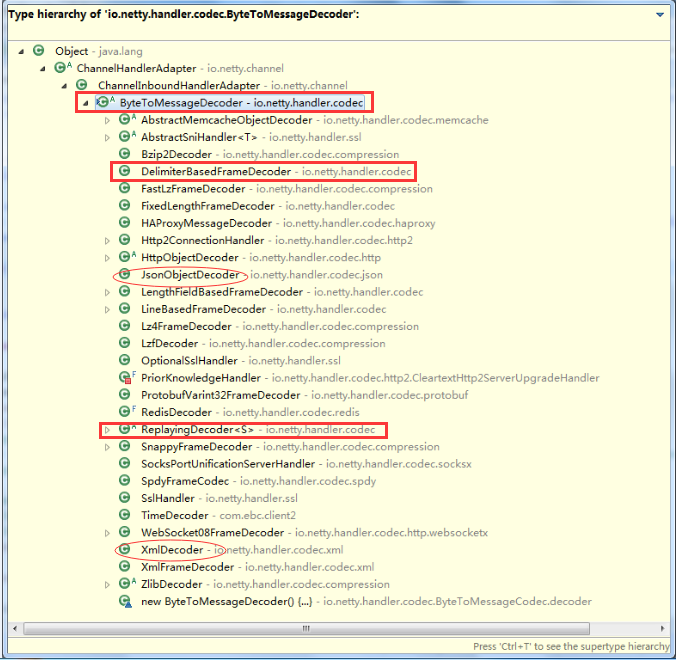Click the DelimiterBasedFrameDecoder class icon
The image size is (676, 660).
125,171
